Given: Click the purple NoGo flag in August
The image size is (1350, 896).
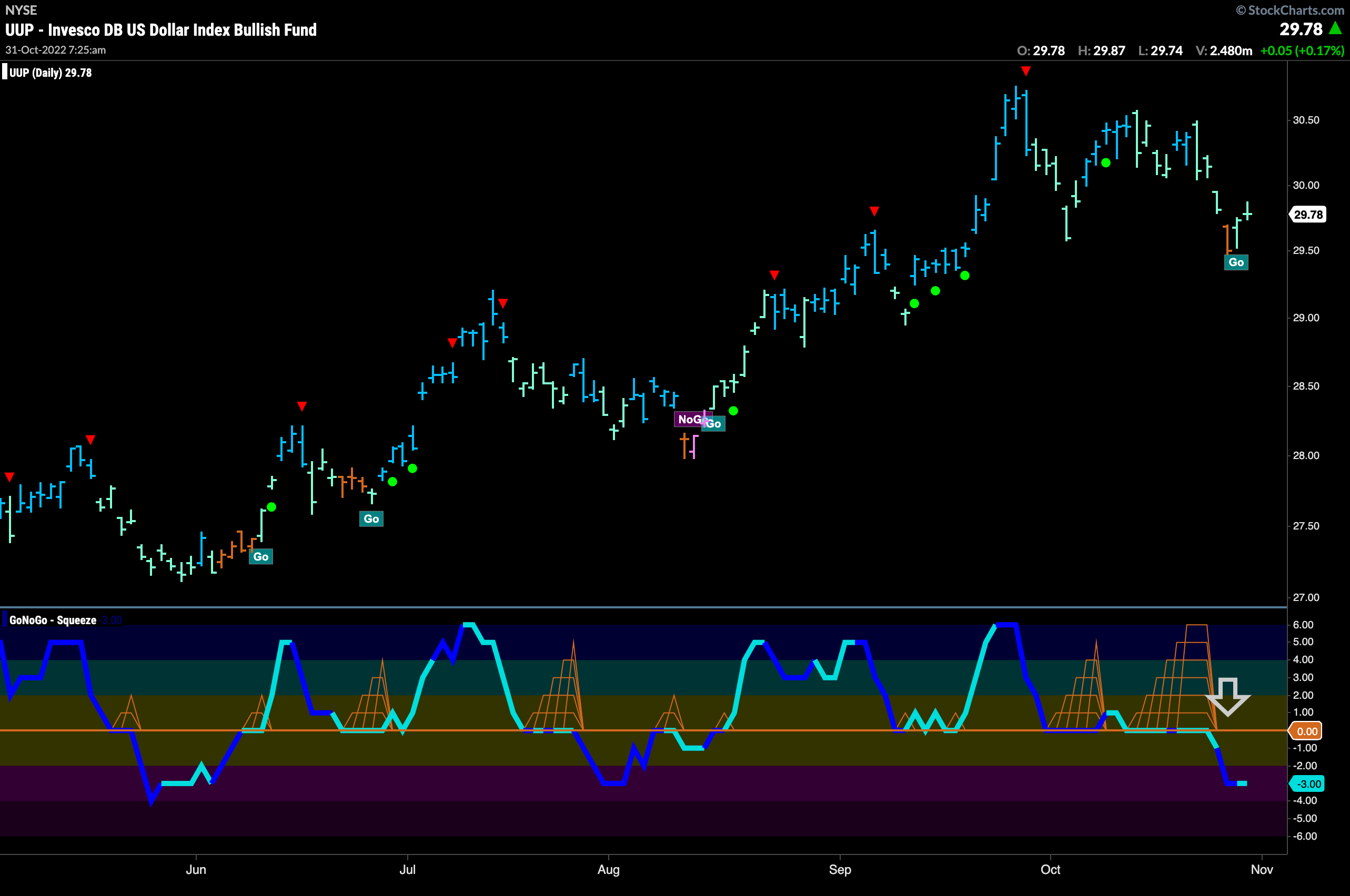Looking at the screenshot, I should pos(690,420).
